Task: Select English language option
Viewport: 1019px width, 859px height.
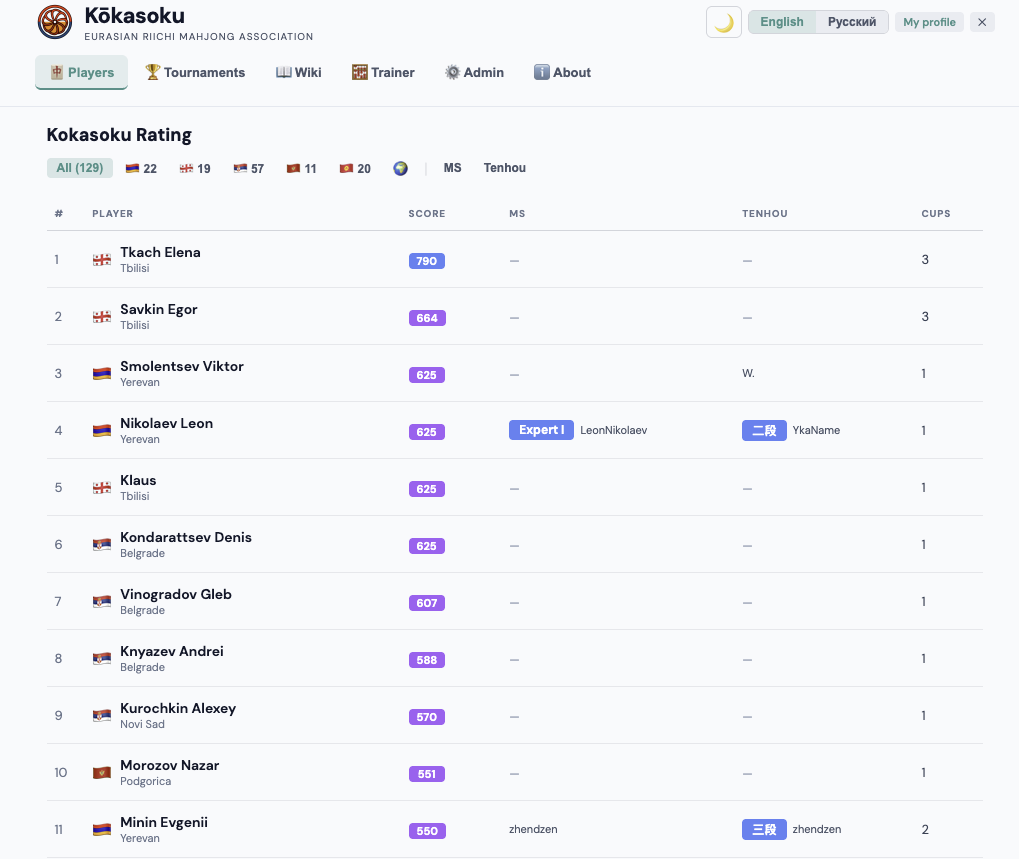Action: pyautogui.click(x=782, y=22)
